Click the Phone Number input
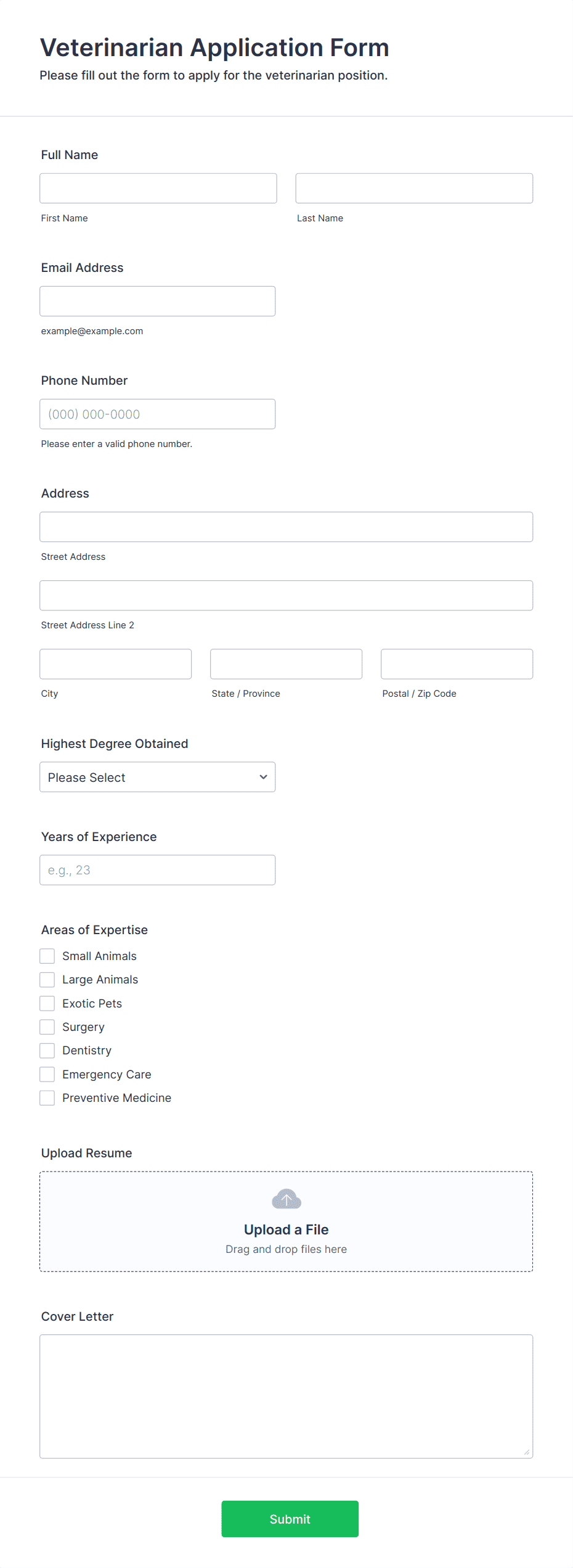573x1568 pixels. [x=158, y=414]
